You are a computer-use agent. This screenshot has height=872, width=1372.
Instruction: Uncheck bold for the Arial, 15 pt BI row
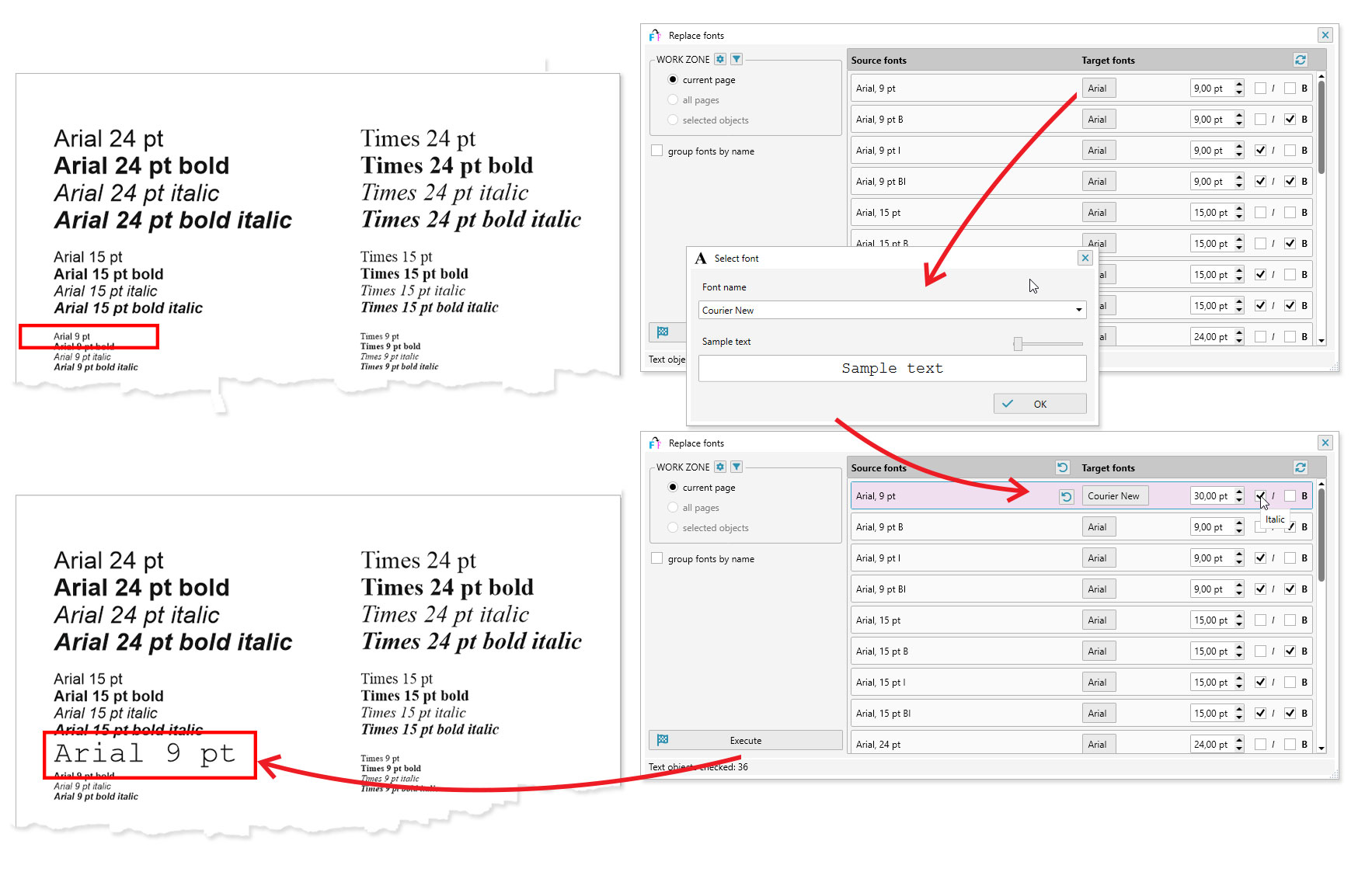click(1290, 713)
